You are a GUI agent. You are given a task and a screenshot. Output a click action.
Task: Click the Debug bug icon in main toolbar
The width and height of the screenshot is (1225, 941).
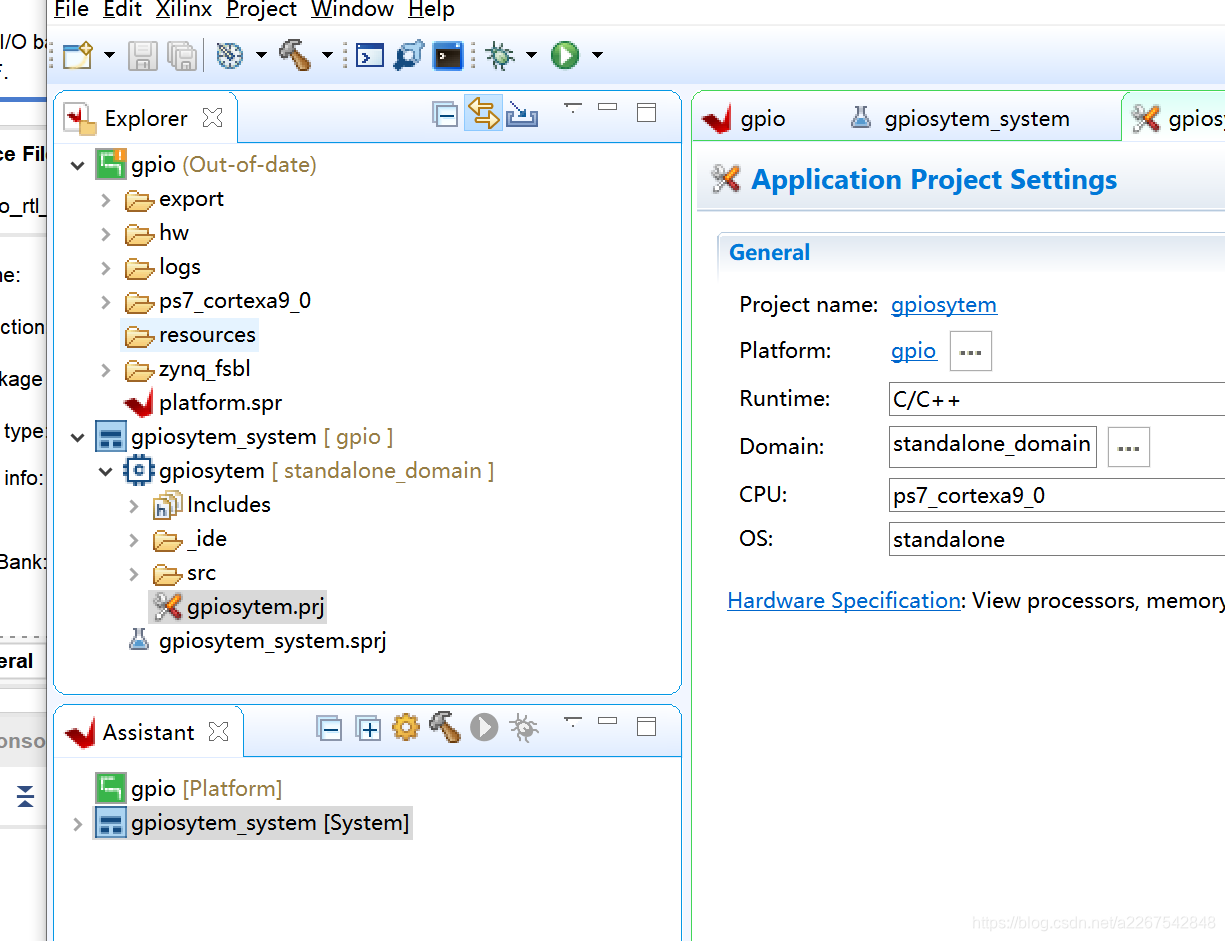click(500, 55)
